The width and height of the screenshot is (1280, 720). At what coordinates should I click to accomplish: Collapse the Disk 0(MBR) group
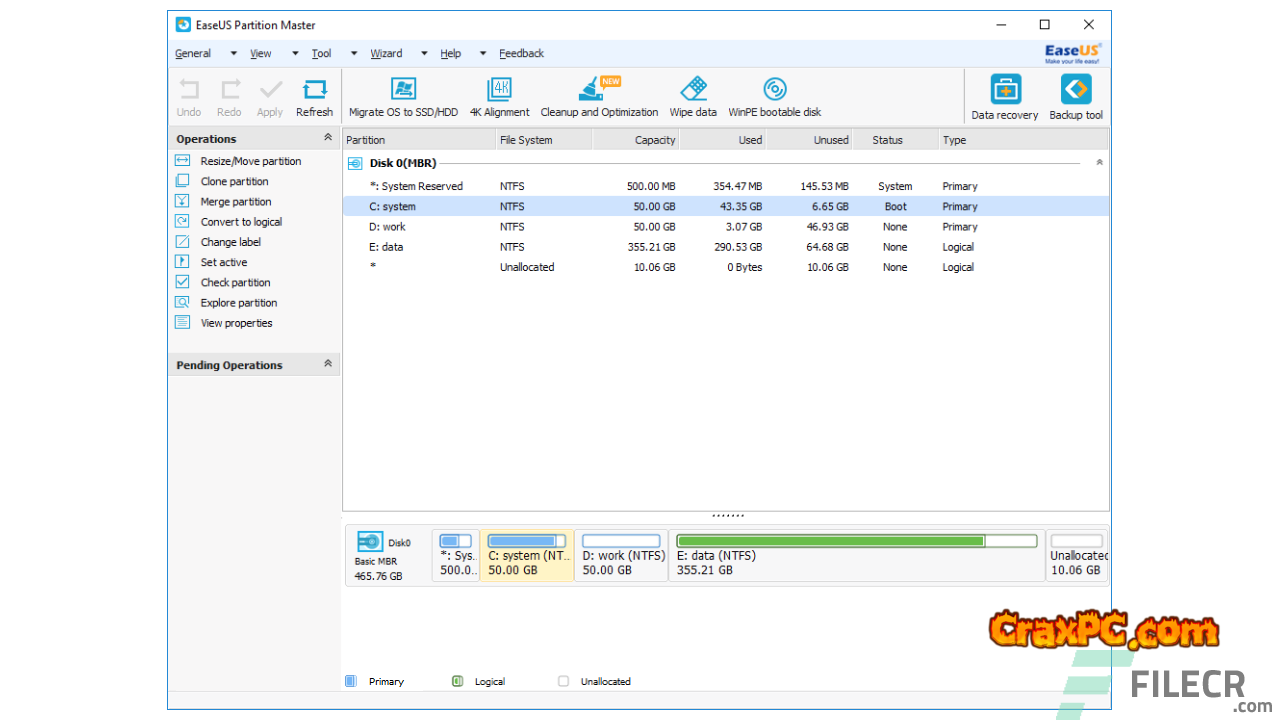[x=1099, y=162]
